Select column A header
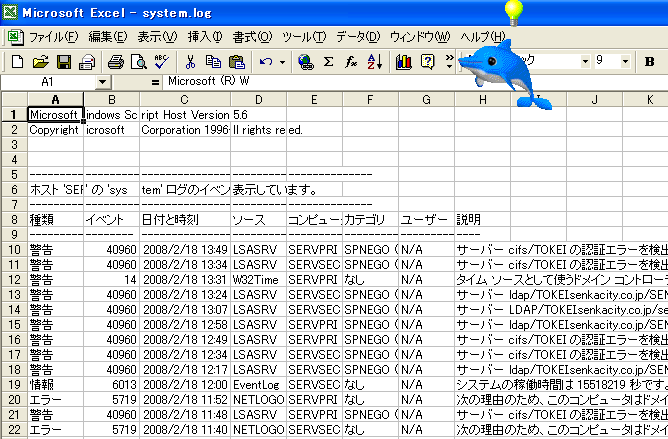668x439 pixels. pyautogui.click(x=55, y=100)
